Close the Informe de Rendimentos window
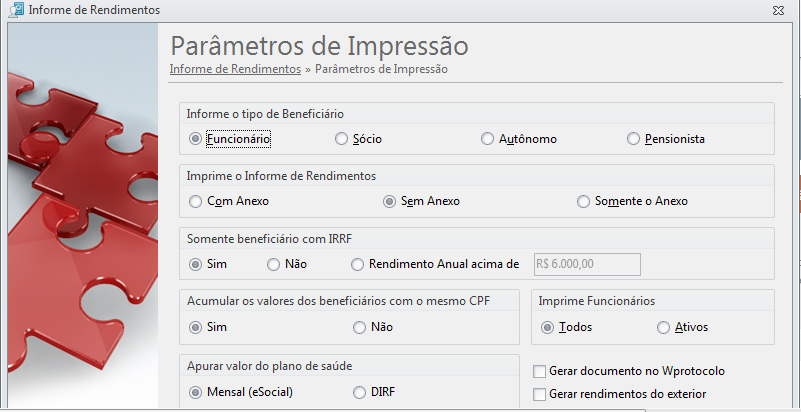801x412 pixels. pos(778,10)
